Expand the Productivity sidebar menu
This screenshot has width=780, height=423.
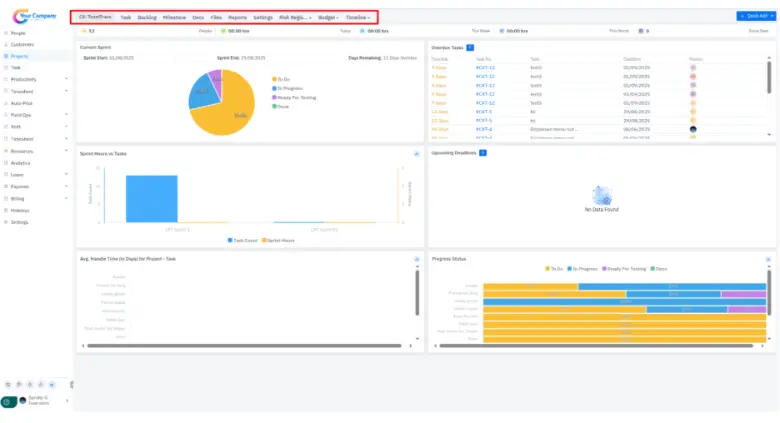tap(66, 80)
